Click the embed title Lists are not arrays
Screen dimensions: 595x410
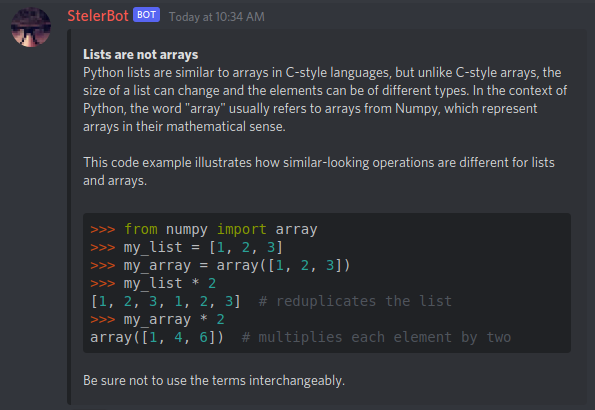[x=140, y=55]
